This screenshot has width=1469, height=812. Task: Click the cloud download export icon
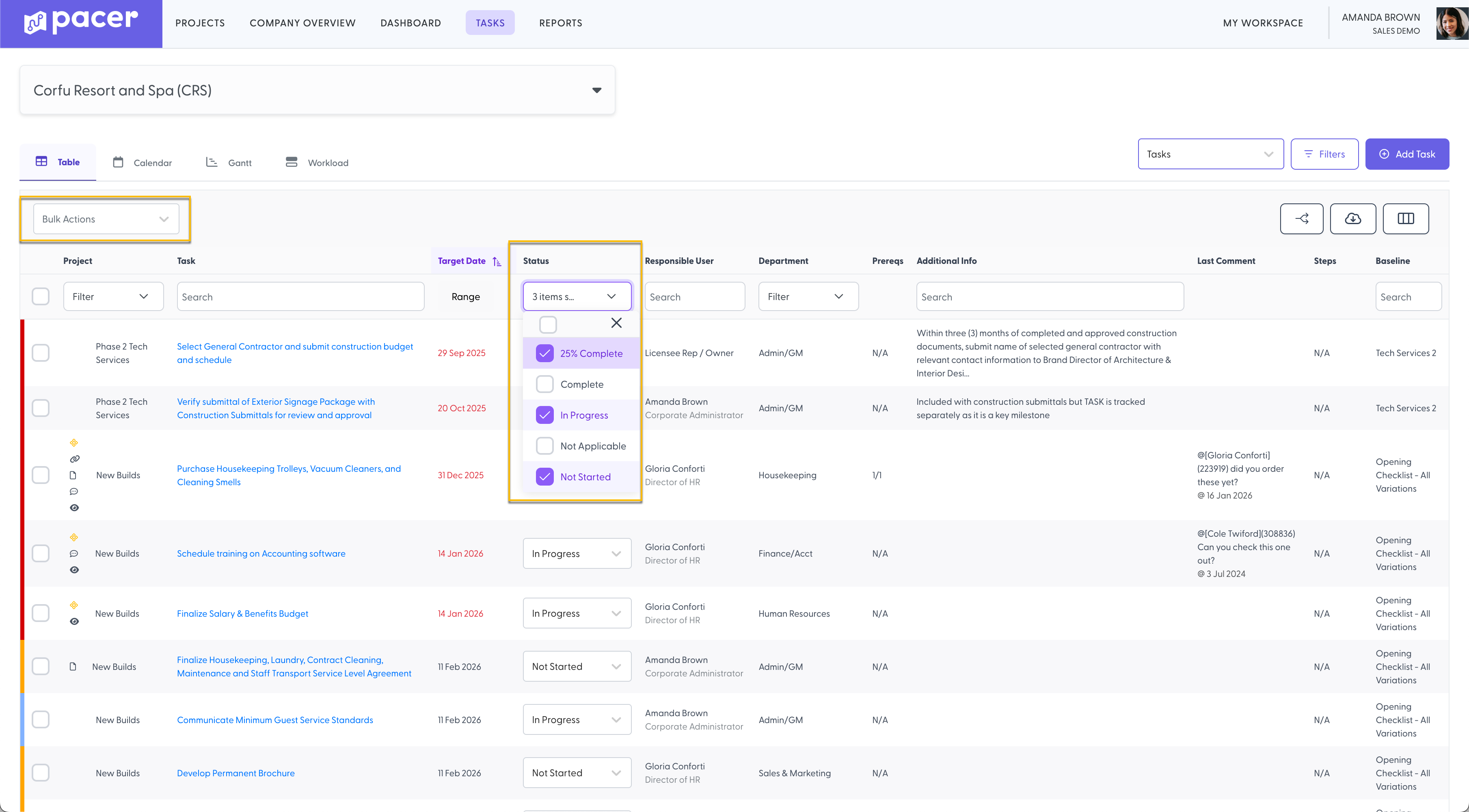pos(1352,218)
